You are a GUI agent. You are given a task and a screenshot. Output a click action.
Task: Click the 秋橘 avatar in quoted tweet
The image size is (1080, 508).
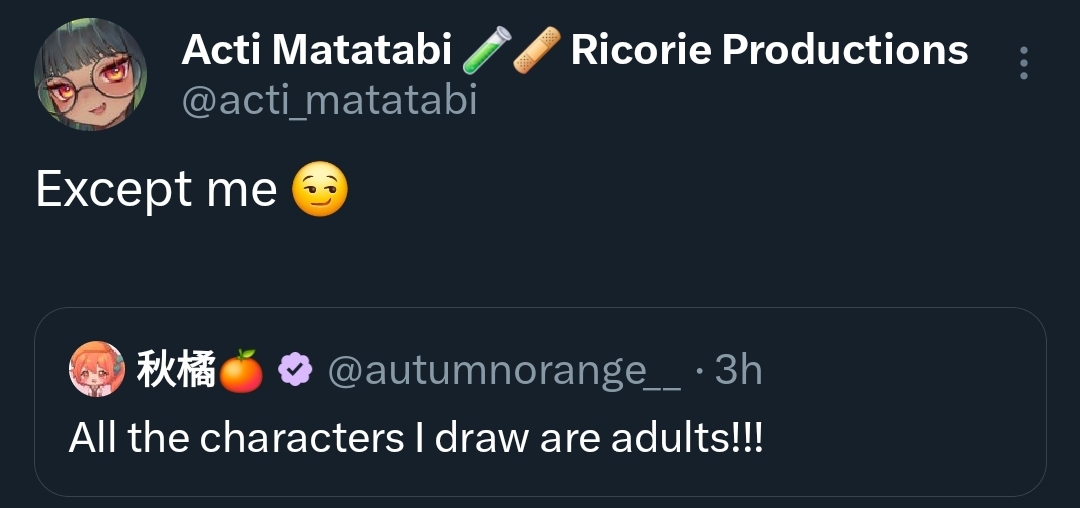click(96, 371)
